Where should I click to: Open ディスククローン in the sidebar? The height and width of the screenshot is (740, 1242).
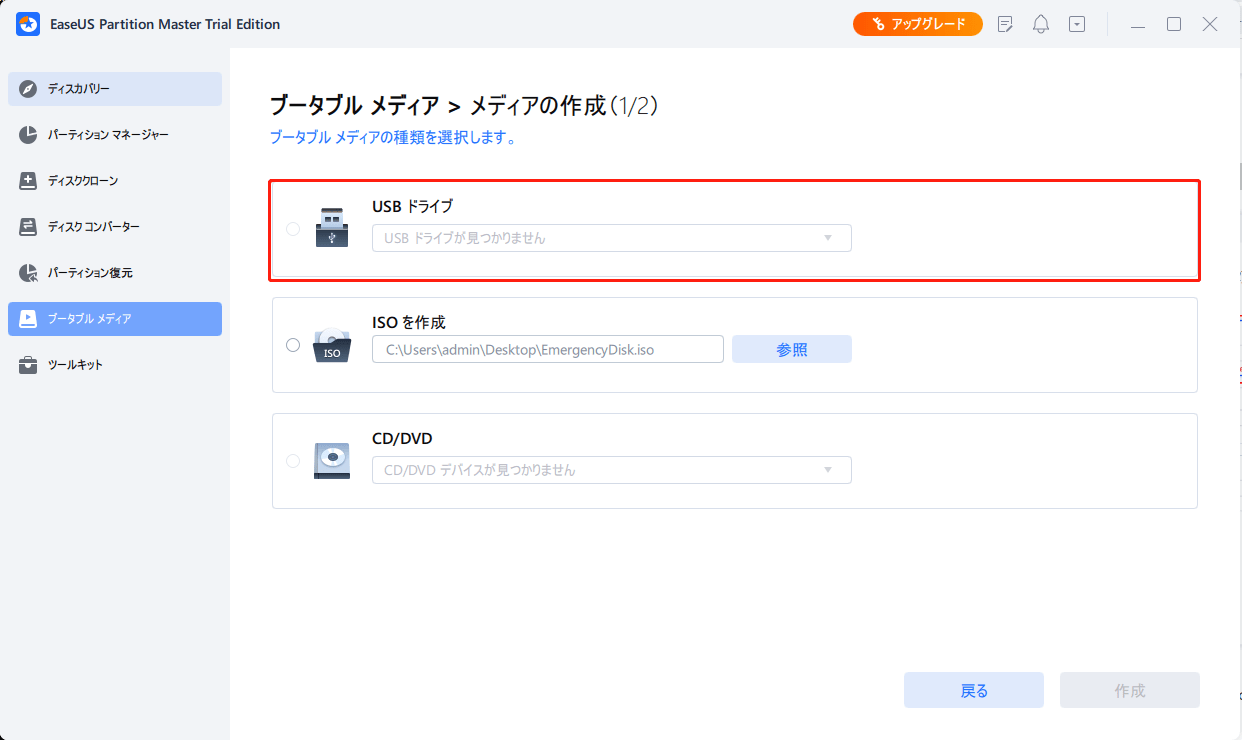[115, 181]
